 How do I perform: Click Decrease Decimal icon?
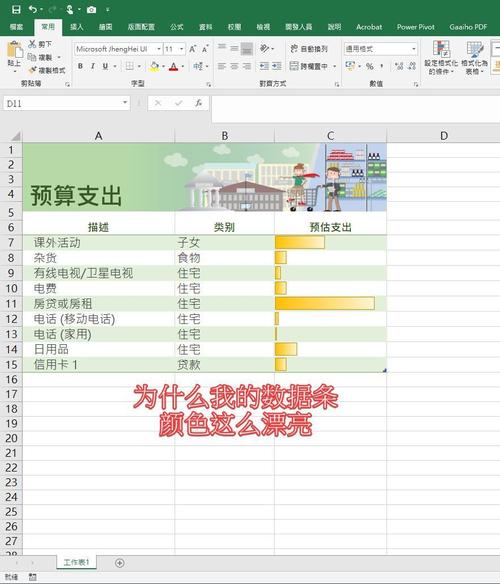point(412,66)
